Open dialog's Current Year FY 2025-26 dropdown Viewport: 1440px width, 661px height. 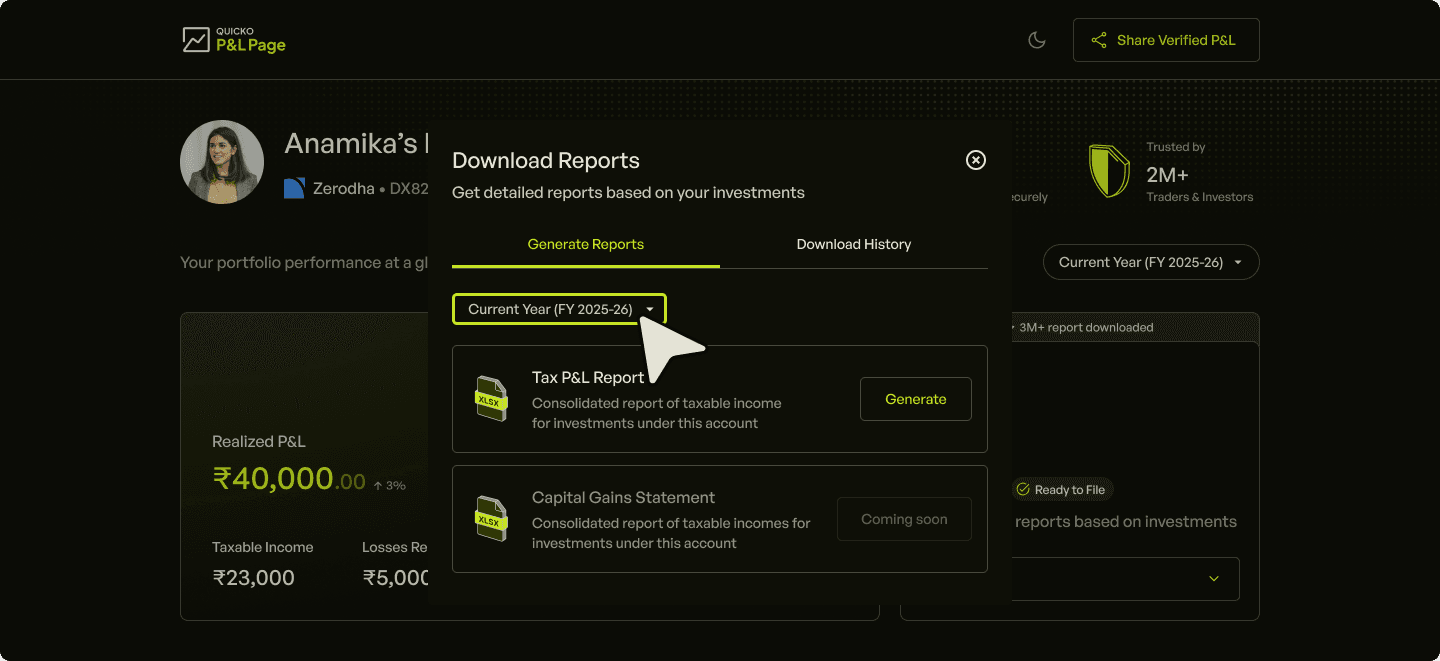[559, 309]
